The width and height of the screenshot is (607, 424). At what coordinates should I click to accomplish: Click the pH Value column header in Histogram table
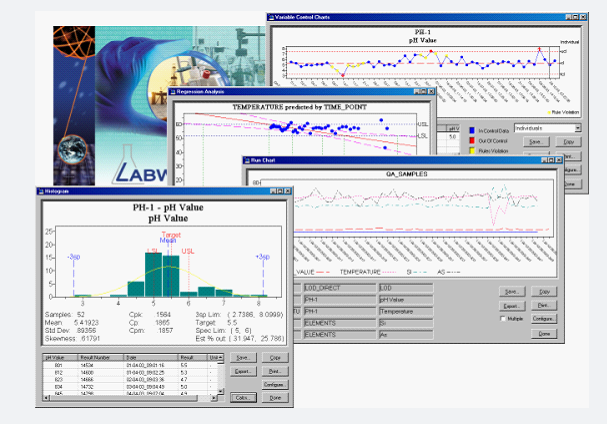[x=60, y=357]
